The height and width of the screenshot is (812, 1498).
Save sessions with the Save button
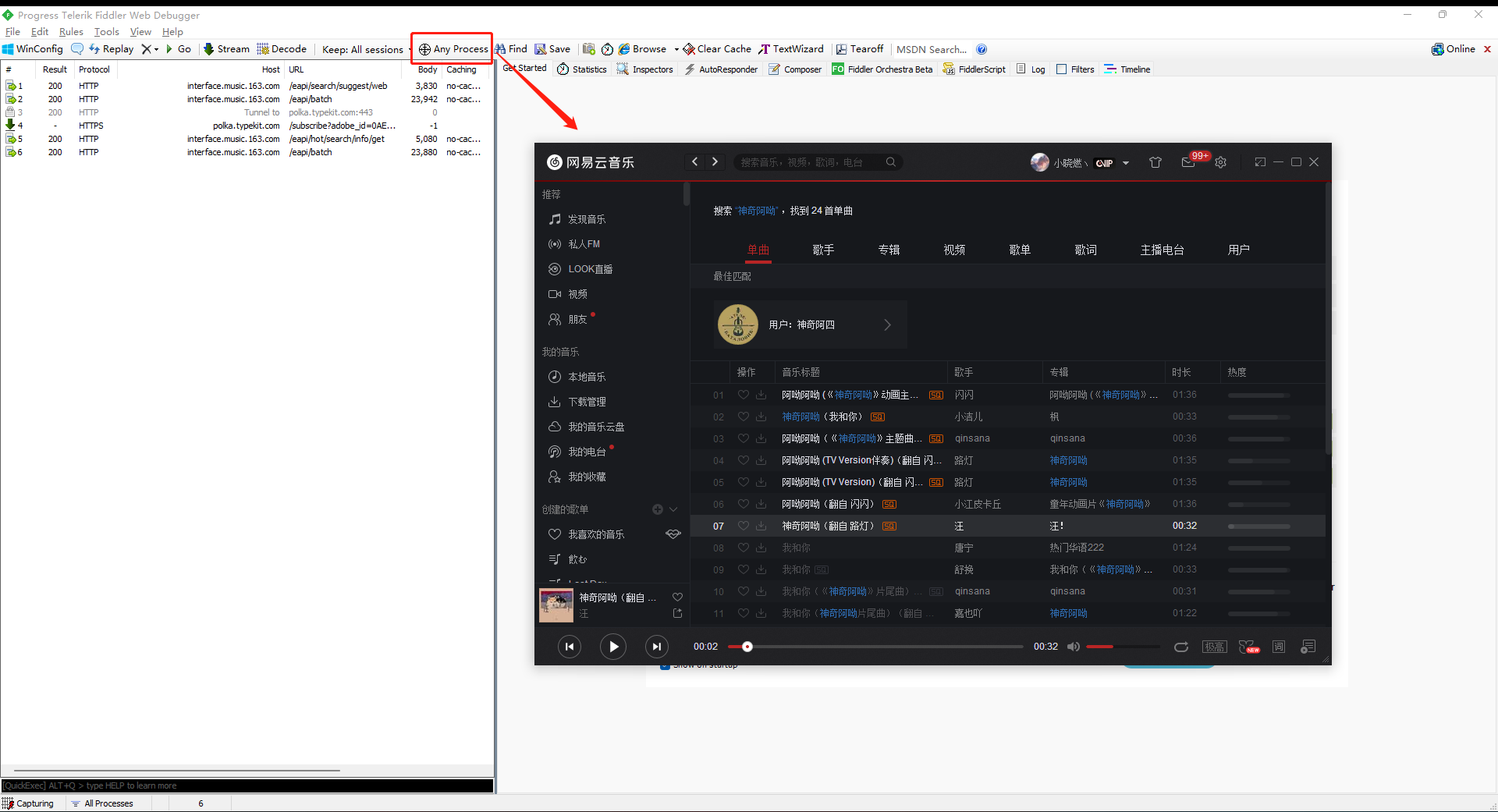(x=553, y=49)
